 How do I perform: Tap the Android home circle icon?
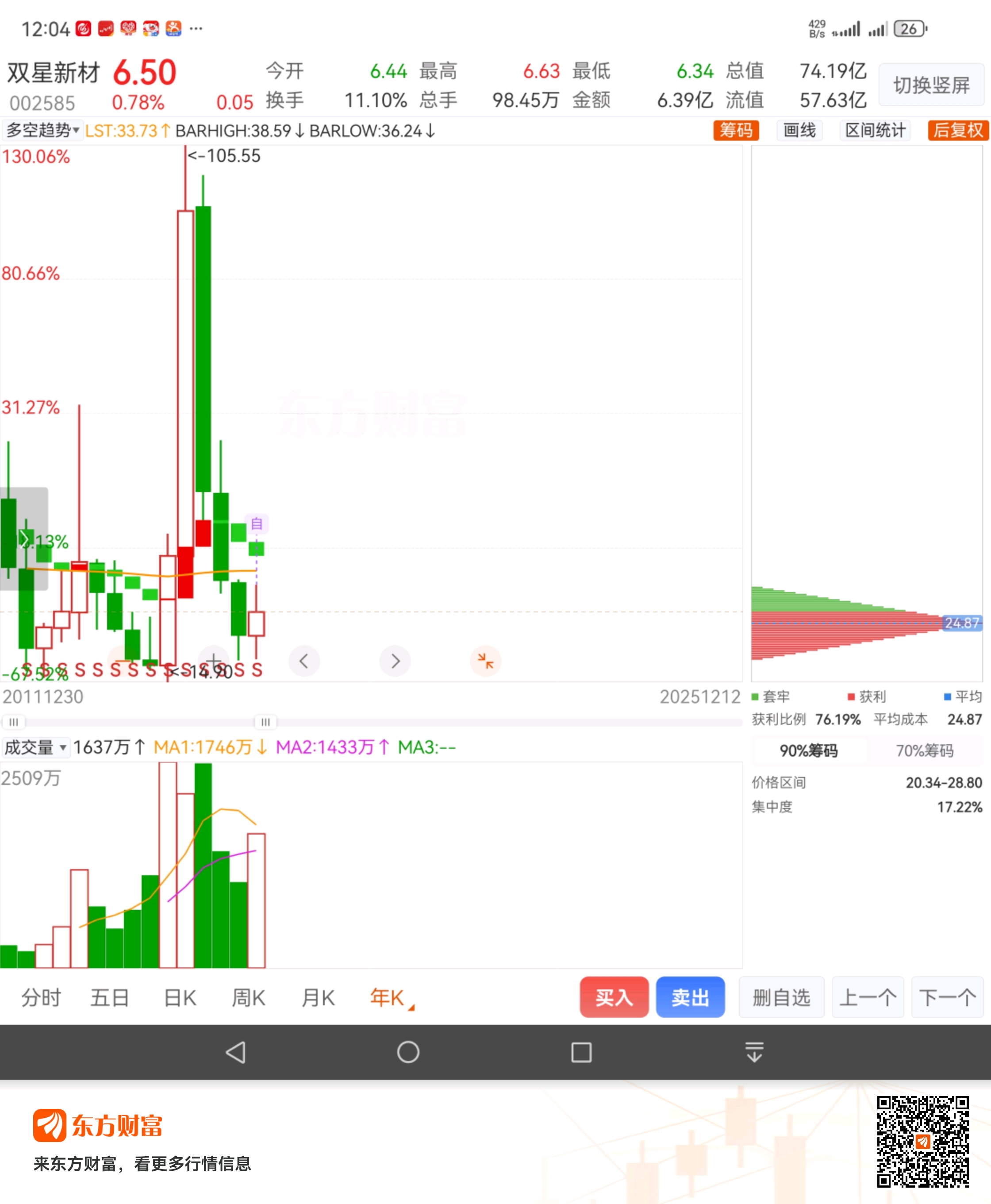click(x=408, y=1052)
